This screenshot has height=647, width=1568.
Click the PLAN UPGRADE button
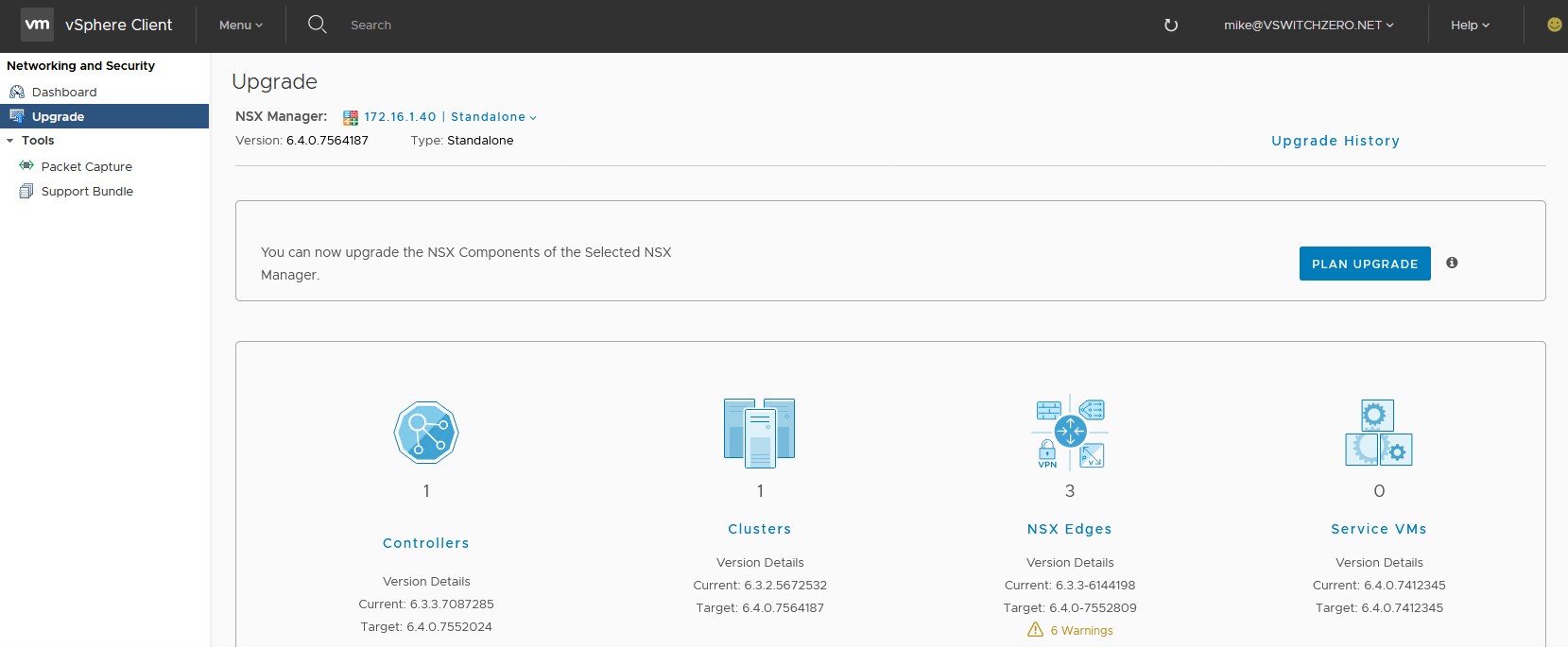pyautogui.click(x=1364, y=264)
